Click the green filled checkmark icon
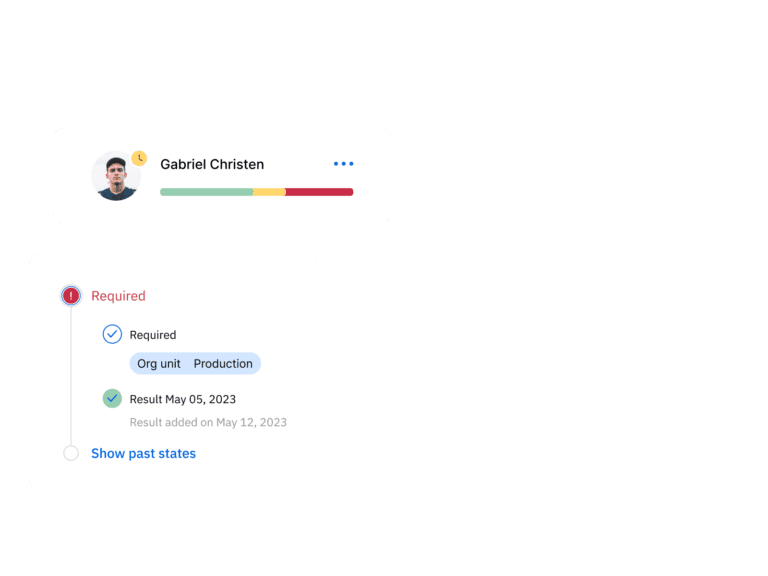The height and width of the screenshot is (576, 768). coord(112,398)
